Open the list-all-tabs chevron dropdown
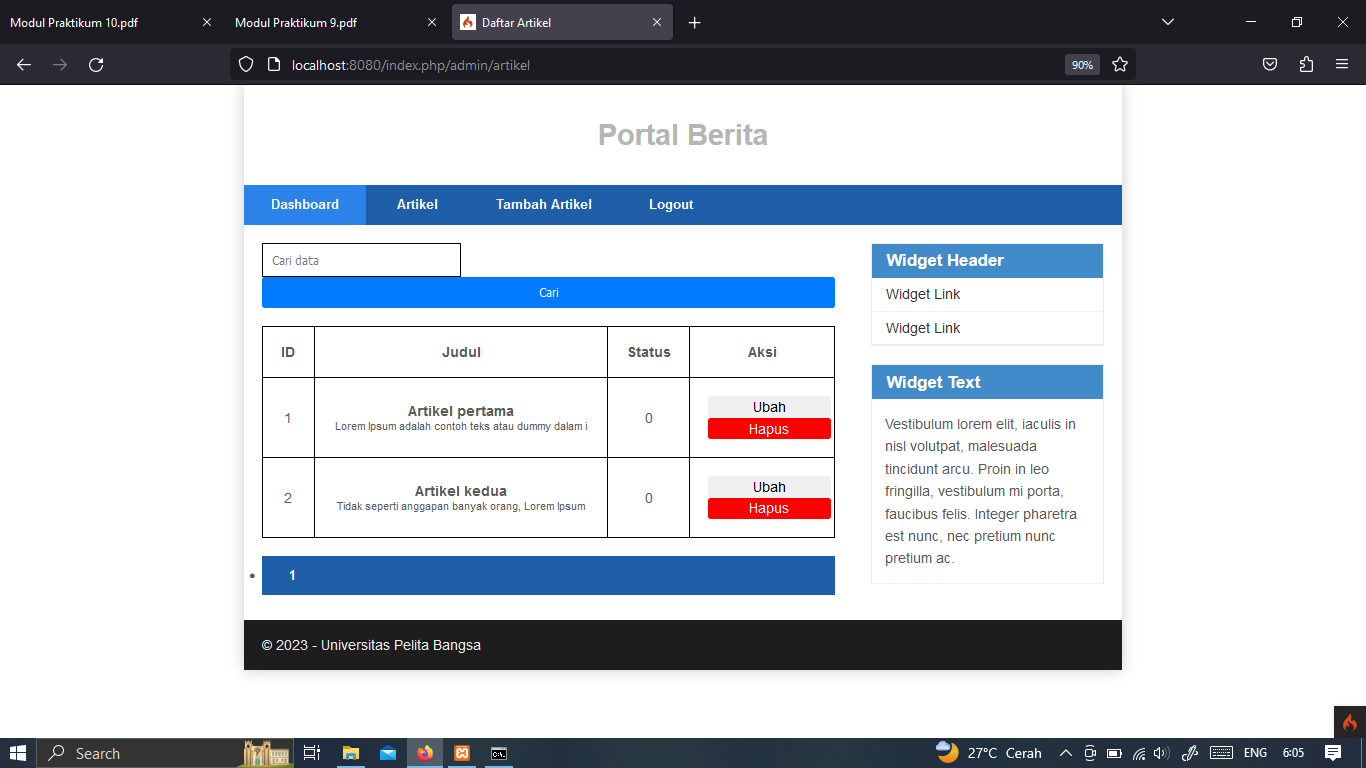Screen dimensions: 1366x768 pos(1167,21)
